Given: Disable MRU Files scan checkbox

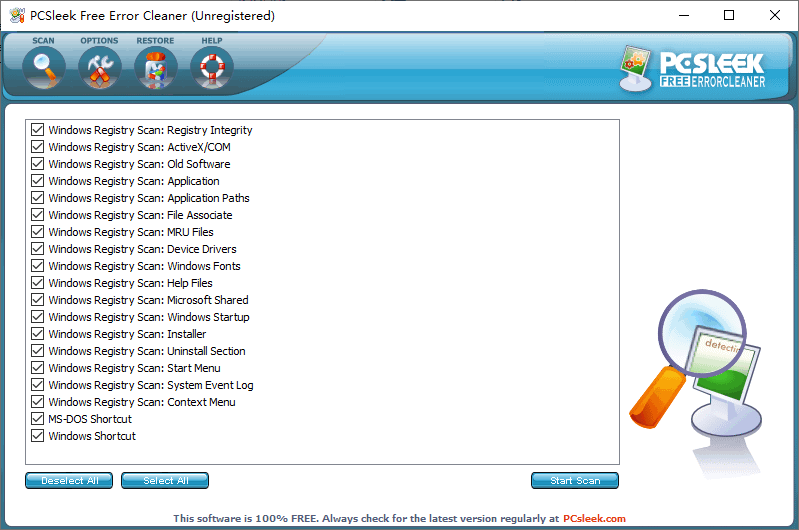Looking at the screenshot, I should (37, 231).
